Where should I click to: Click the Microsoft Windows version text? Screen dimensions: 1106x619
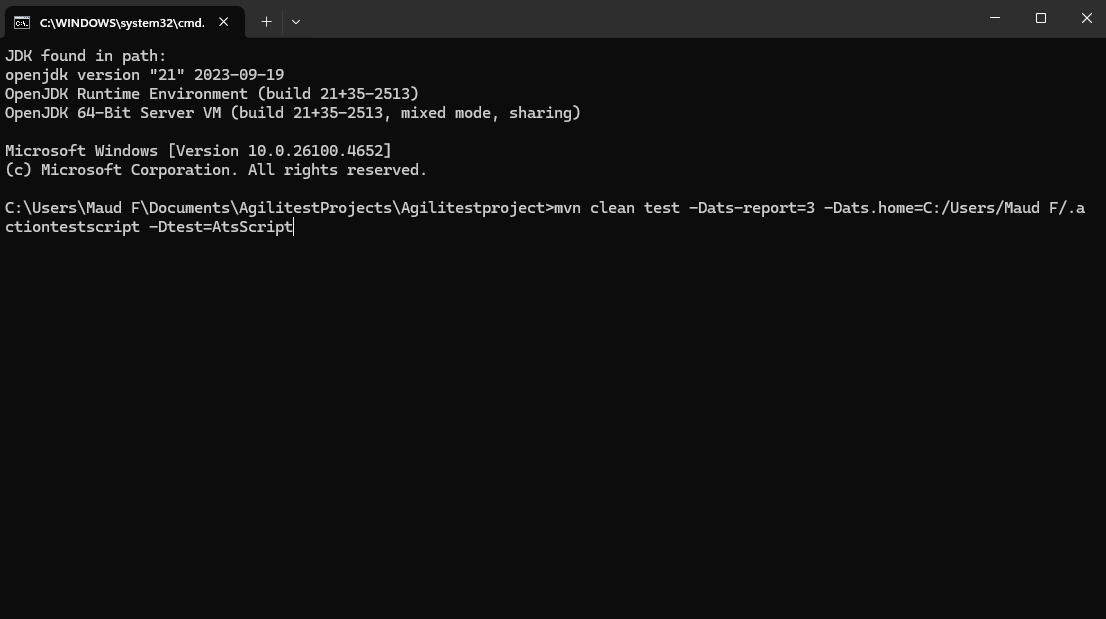tap(198, 151)
